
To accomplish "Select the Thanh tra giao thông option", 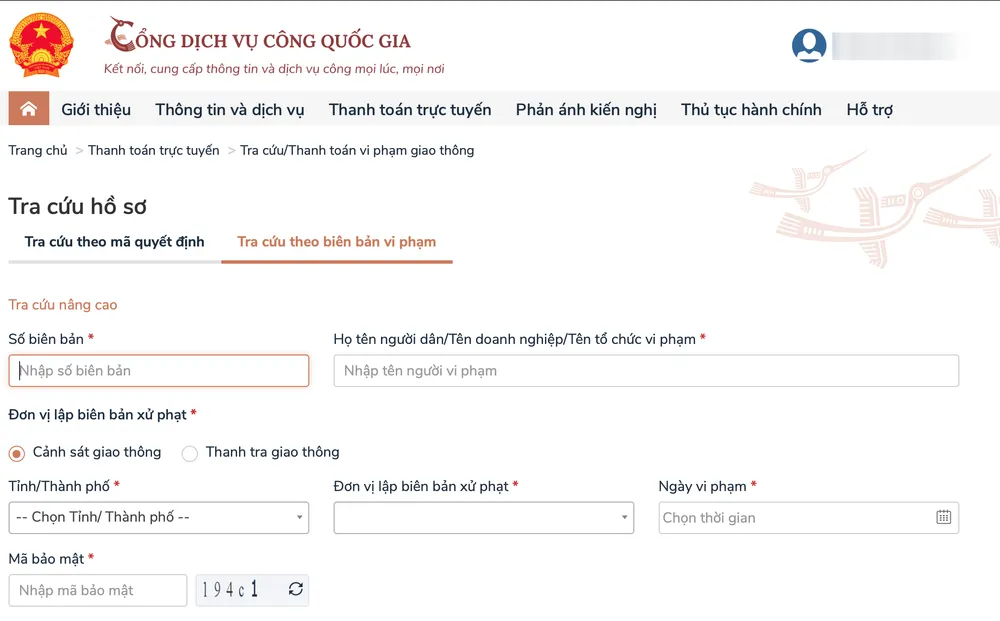I will [190, 453].
